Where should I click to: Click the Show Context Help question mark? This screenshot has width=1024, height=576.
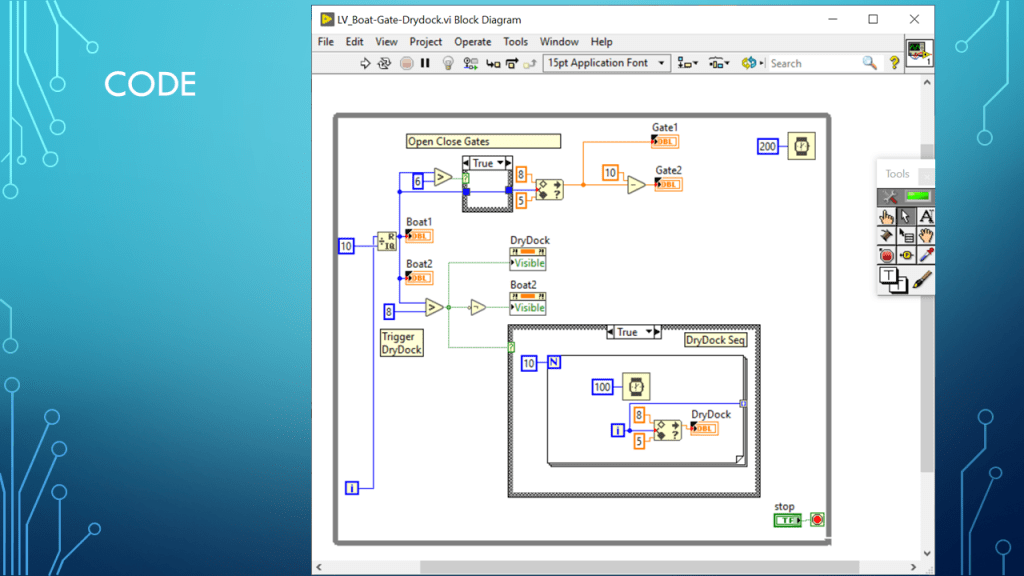894,63
